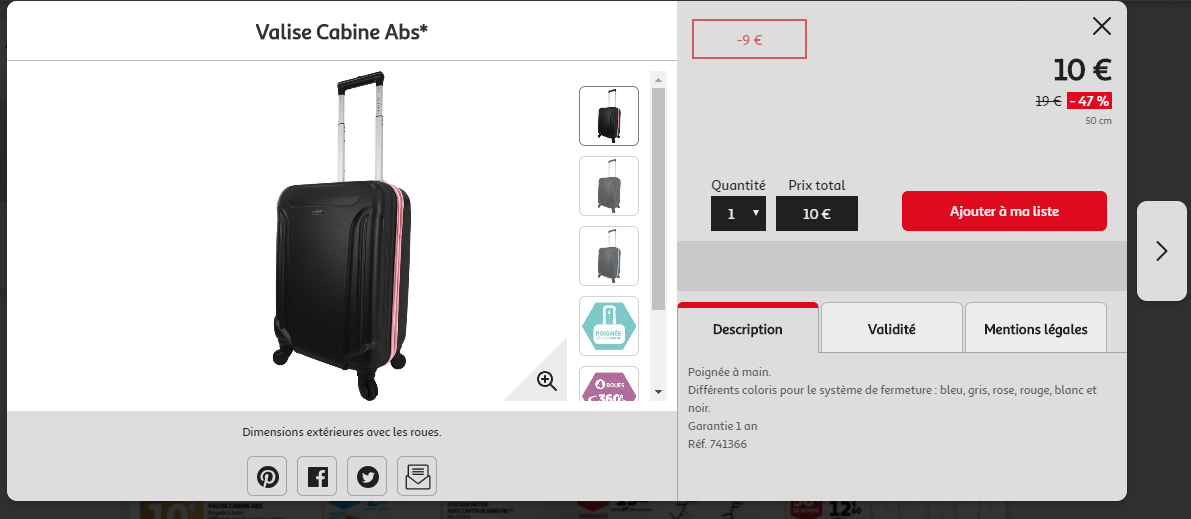Click Ajouter à ma liste button
This screenshot has width=1191, height=519.
[x=1004, y=211]
